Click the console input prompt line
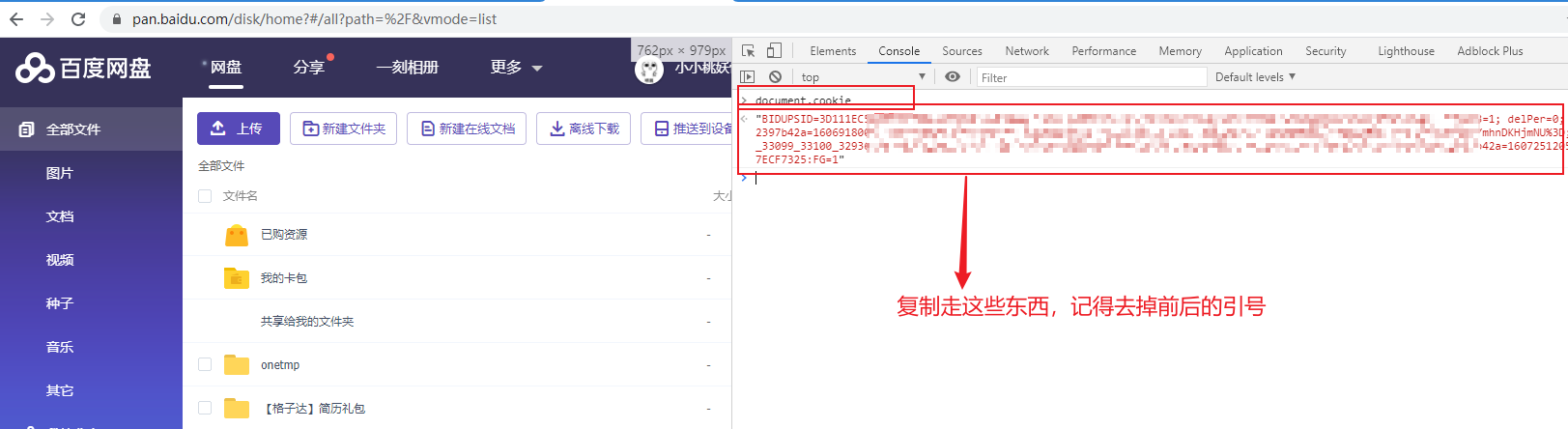Viewport: 1568px width, 429px height. tap(1157, 178)
